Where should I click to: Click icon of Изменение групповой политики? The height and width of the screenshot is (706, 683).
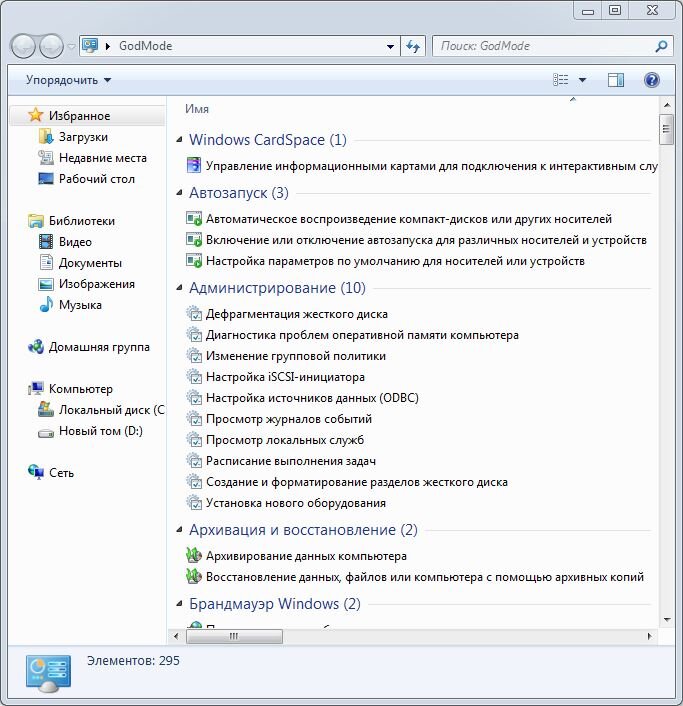tap(194, 356)
